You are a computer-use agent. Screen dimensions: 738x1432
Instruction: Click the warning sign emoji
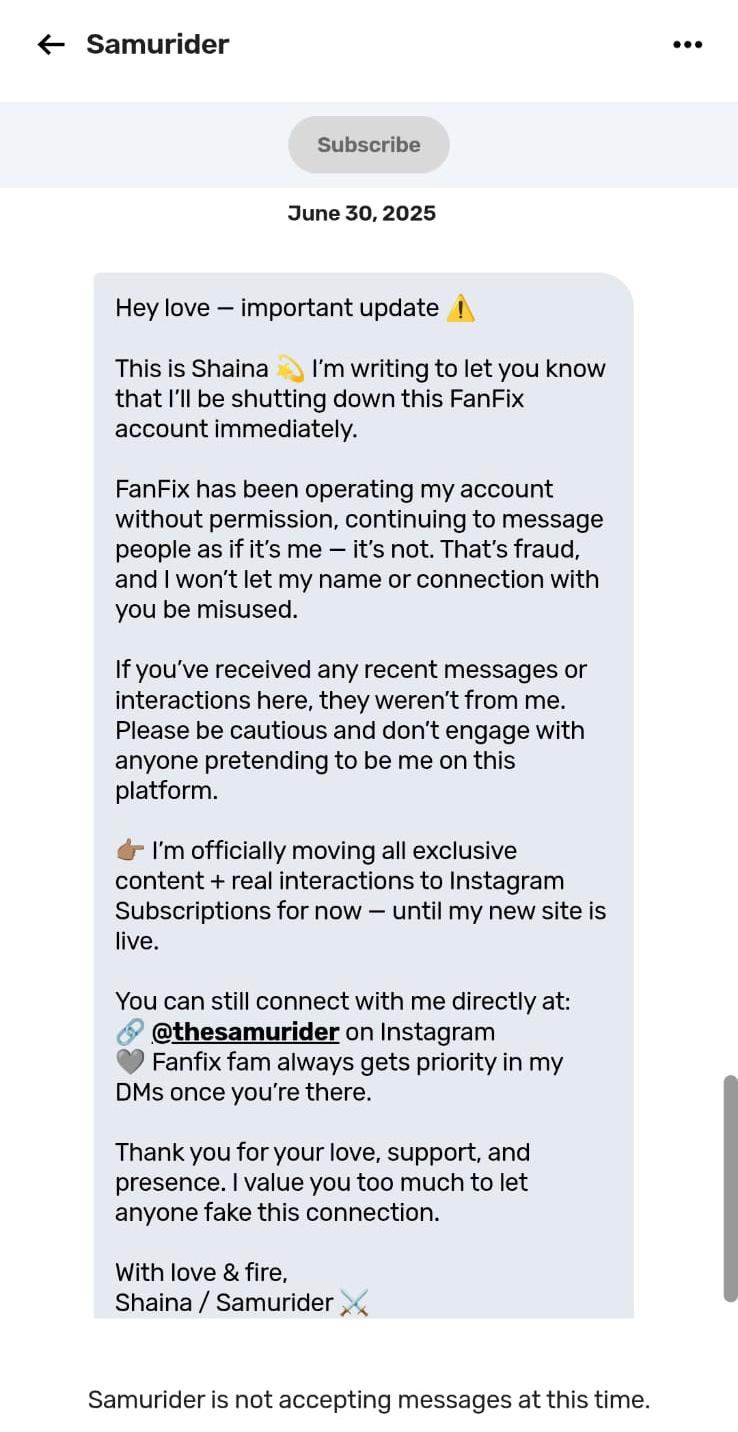pyautogui.click(x=460, y=309)
